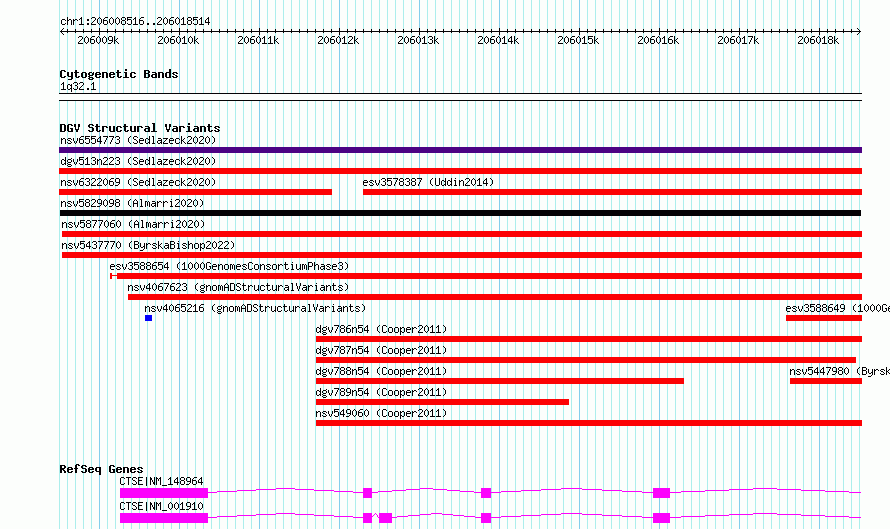Click the red esv3588654 variant bar
This screenshot has width=890, height=529.
pos(486,276)
